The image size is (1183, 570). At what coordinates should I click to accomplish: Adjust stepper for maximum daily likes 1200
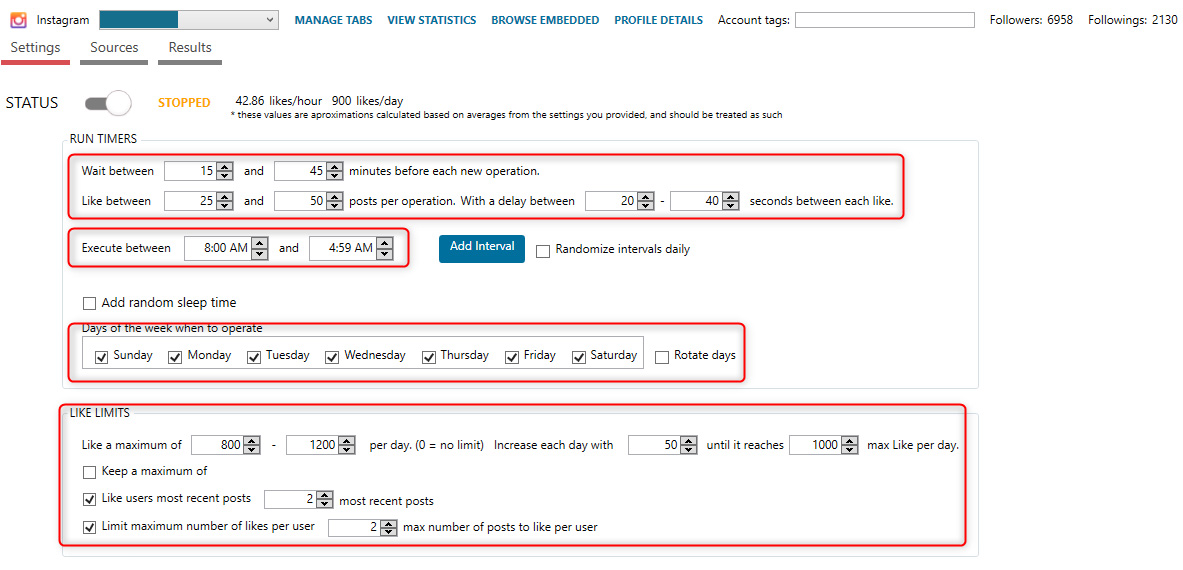click(x=347, y=446)
